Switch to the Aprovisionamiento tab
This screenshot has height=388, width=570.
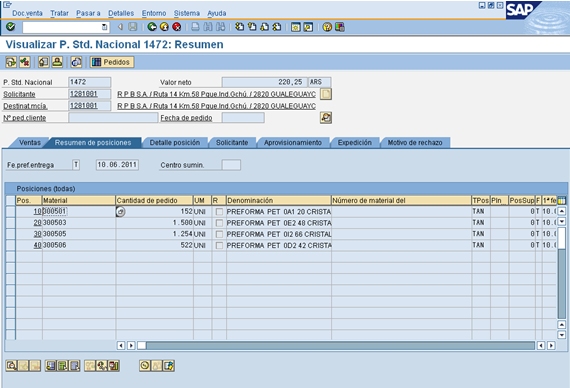pos(293,143)
